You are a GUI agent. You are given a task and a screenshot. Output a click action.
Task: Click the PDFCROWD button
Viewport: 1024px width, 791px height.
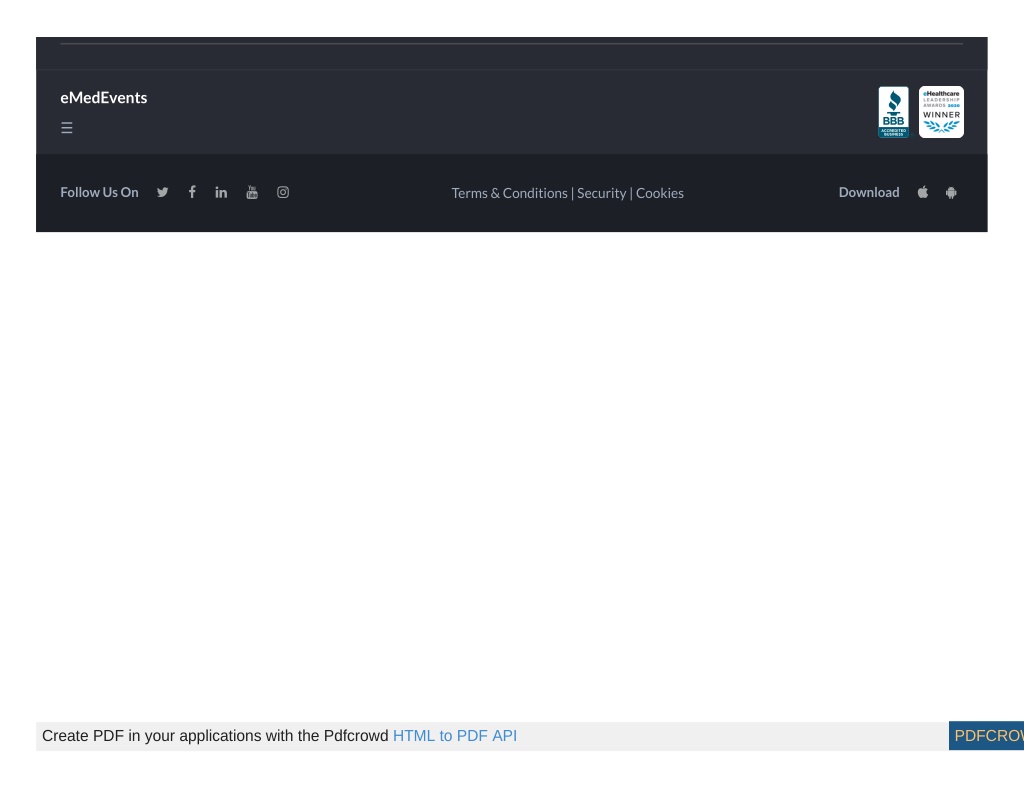(986, 736)
